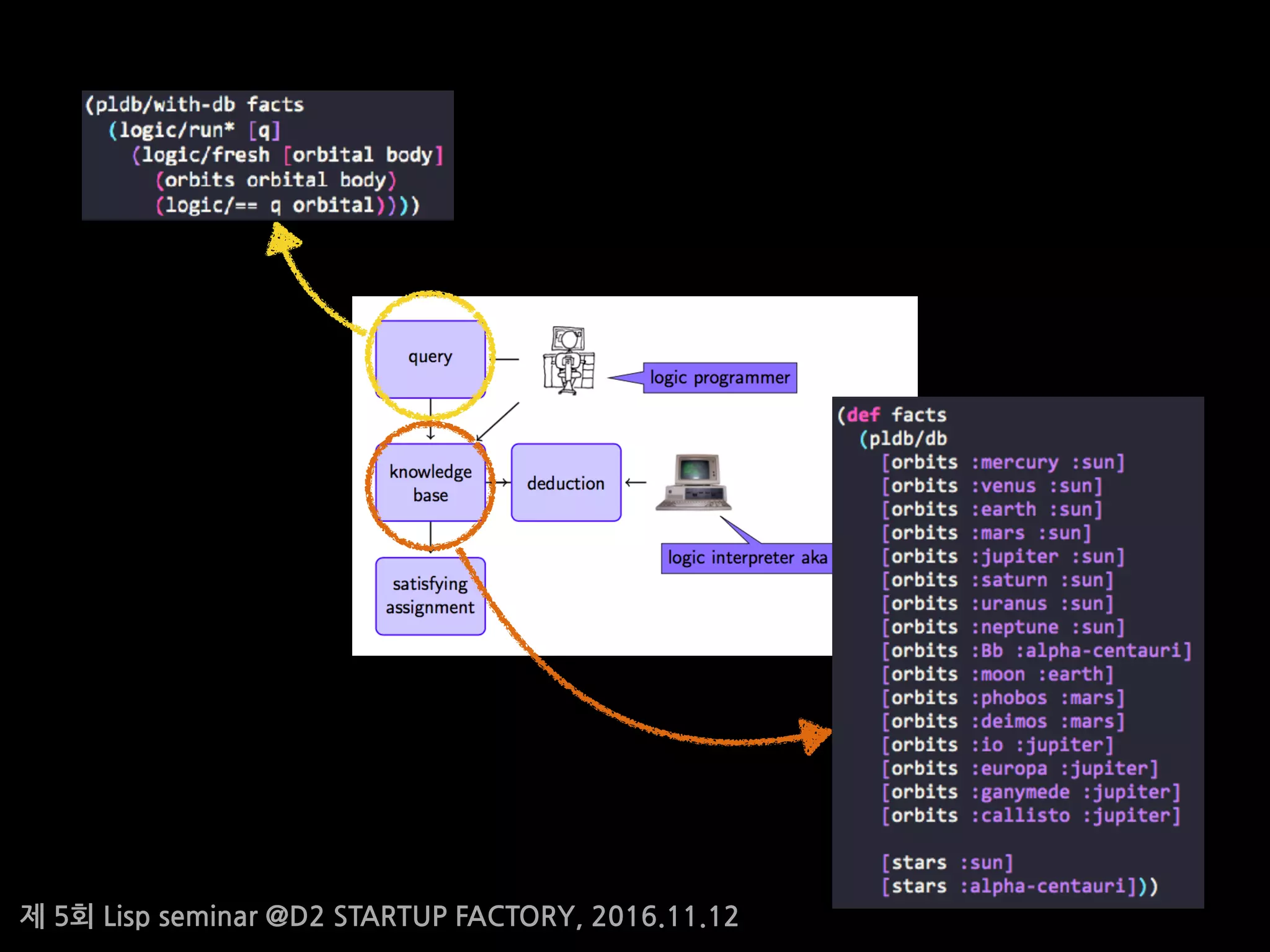Click the deduction box
The image size is (1270, 952).
click(566, 483)
